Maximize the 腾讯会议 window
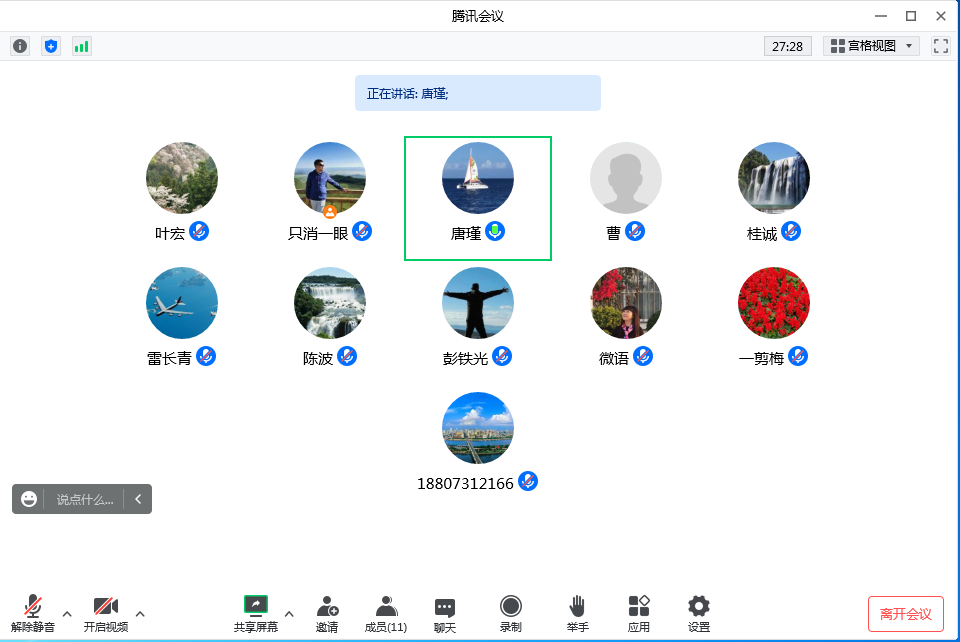The height and width of the screenshot is (642, 960). 911,16
